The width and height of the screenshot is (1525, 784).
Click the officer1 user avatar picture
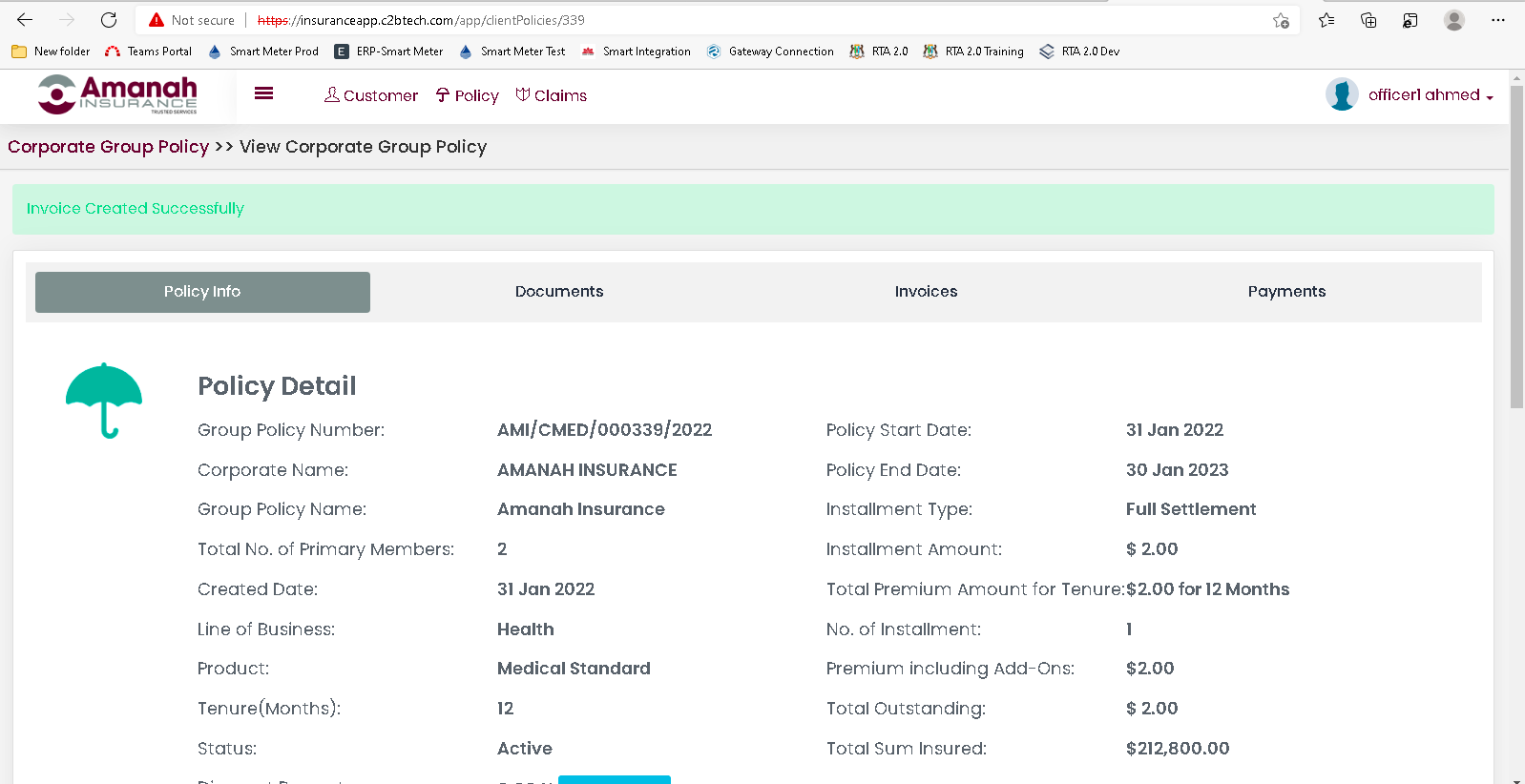[1342, 94]
